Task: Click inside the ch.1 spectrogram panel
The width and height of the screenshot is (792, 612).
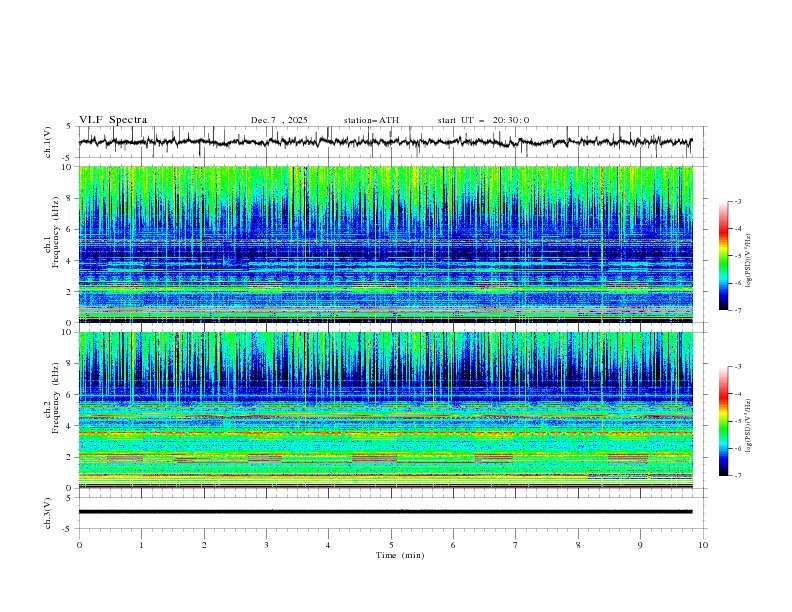Action: coord(386,244)
